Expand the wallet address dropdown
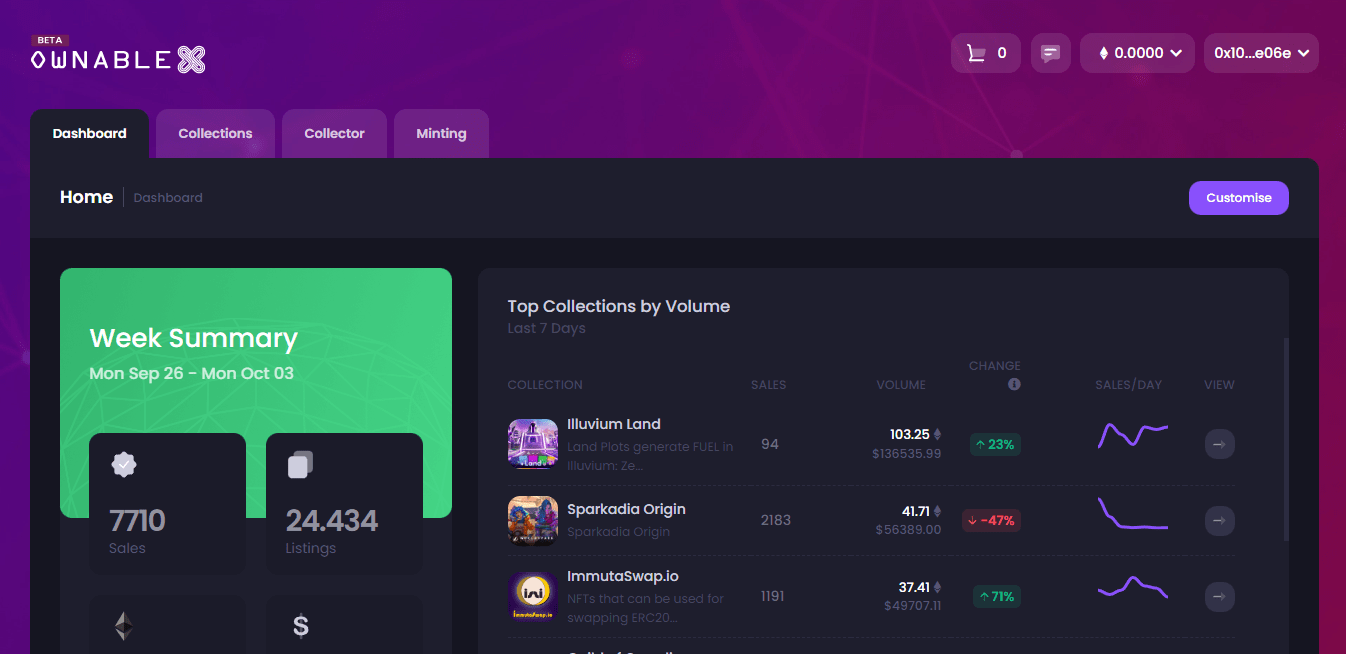The height and width of the screenshot is (654, 1346). (1261, 53)
